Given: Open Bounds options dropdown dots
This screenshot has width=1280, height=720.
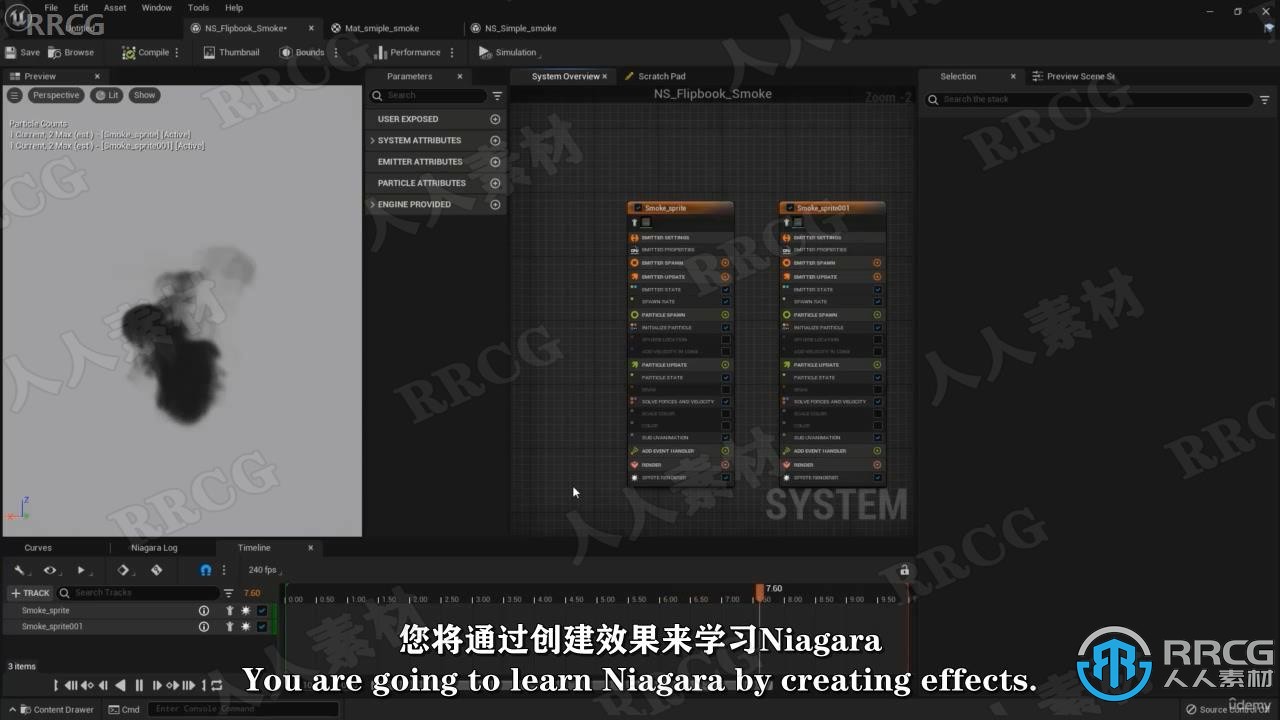Looking at the screenshot, I should click(335, 52).
